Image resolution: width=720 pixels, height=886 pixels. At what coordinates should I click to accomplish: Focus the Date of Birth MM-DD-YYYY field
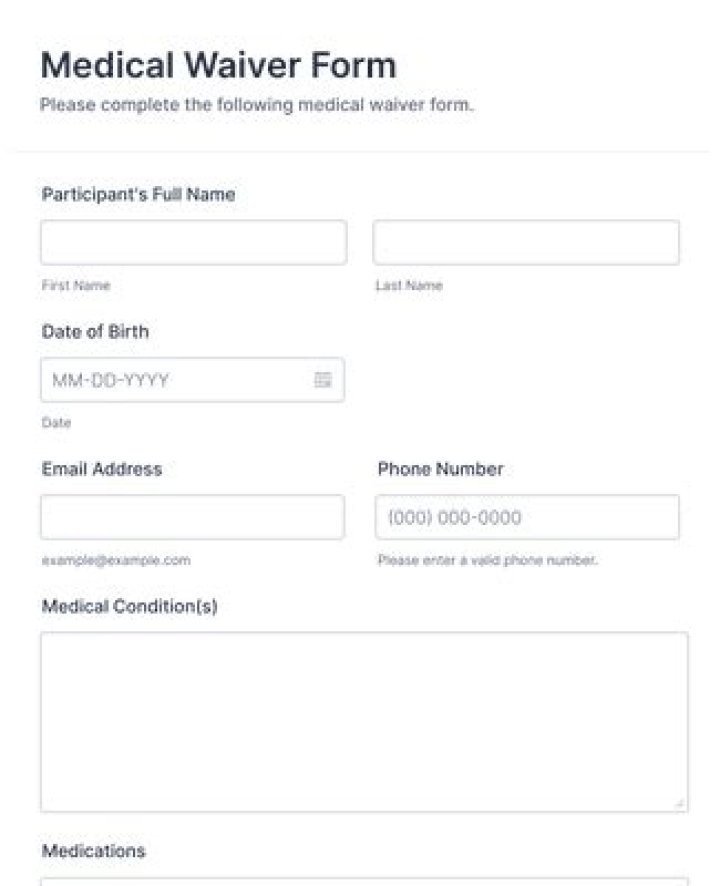[175, 380]
